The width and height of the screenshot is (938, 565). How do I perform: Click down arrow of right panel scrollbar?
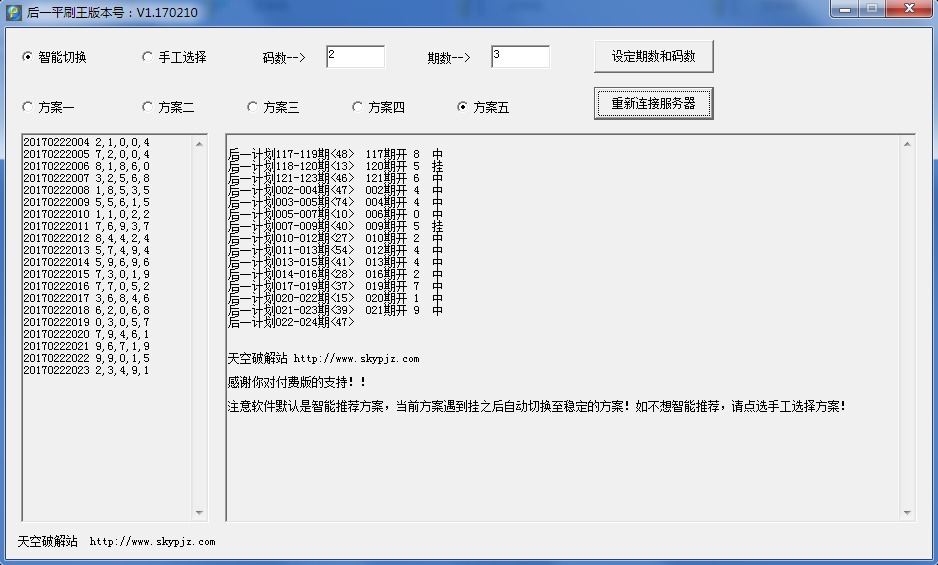coord(907,513)
